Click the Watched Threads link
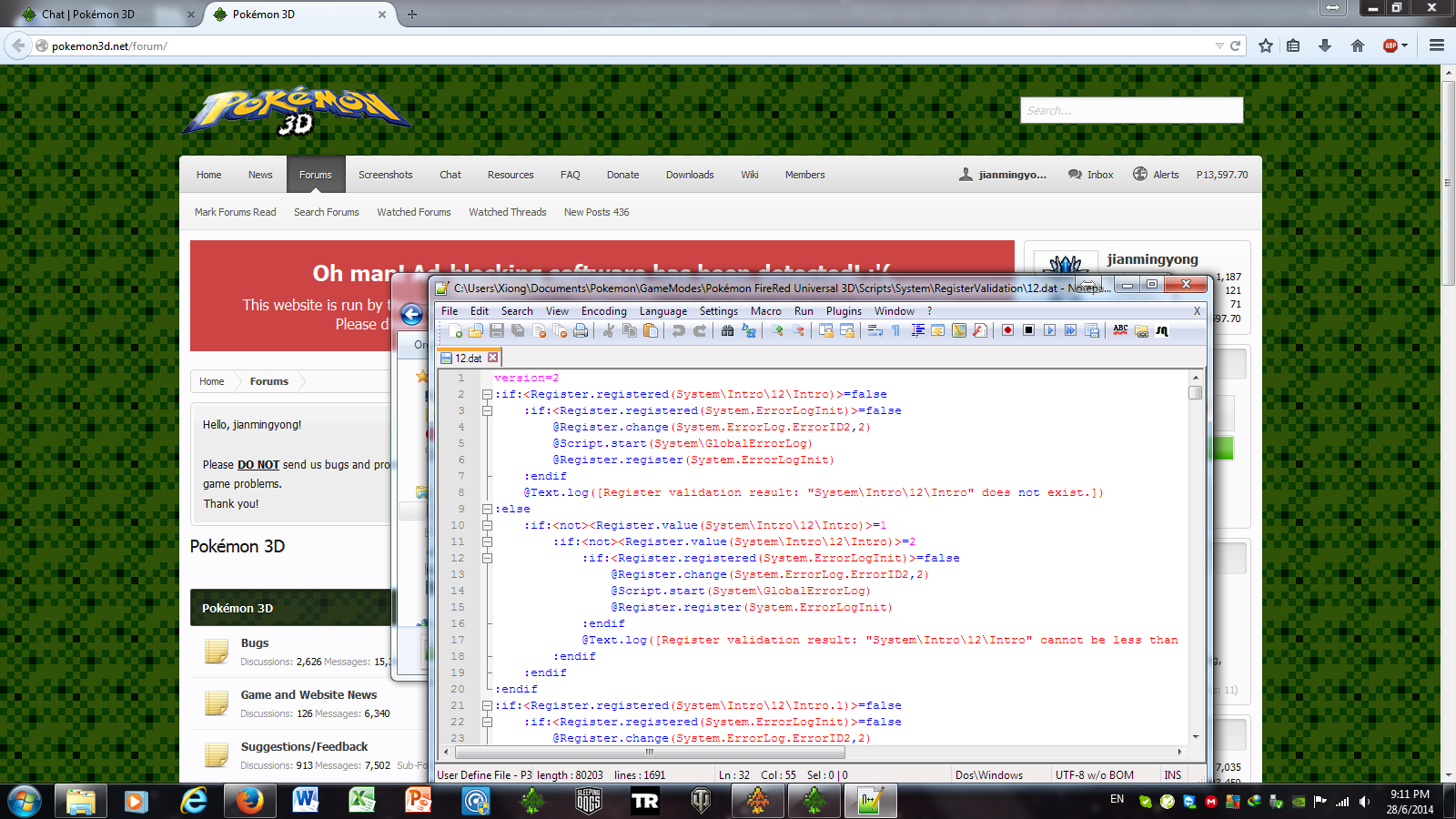Viewport: 1456px width, 819px height. pyautogui.click(x=508, y=212)
